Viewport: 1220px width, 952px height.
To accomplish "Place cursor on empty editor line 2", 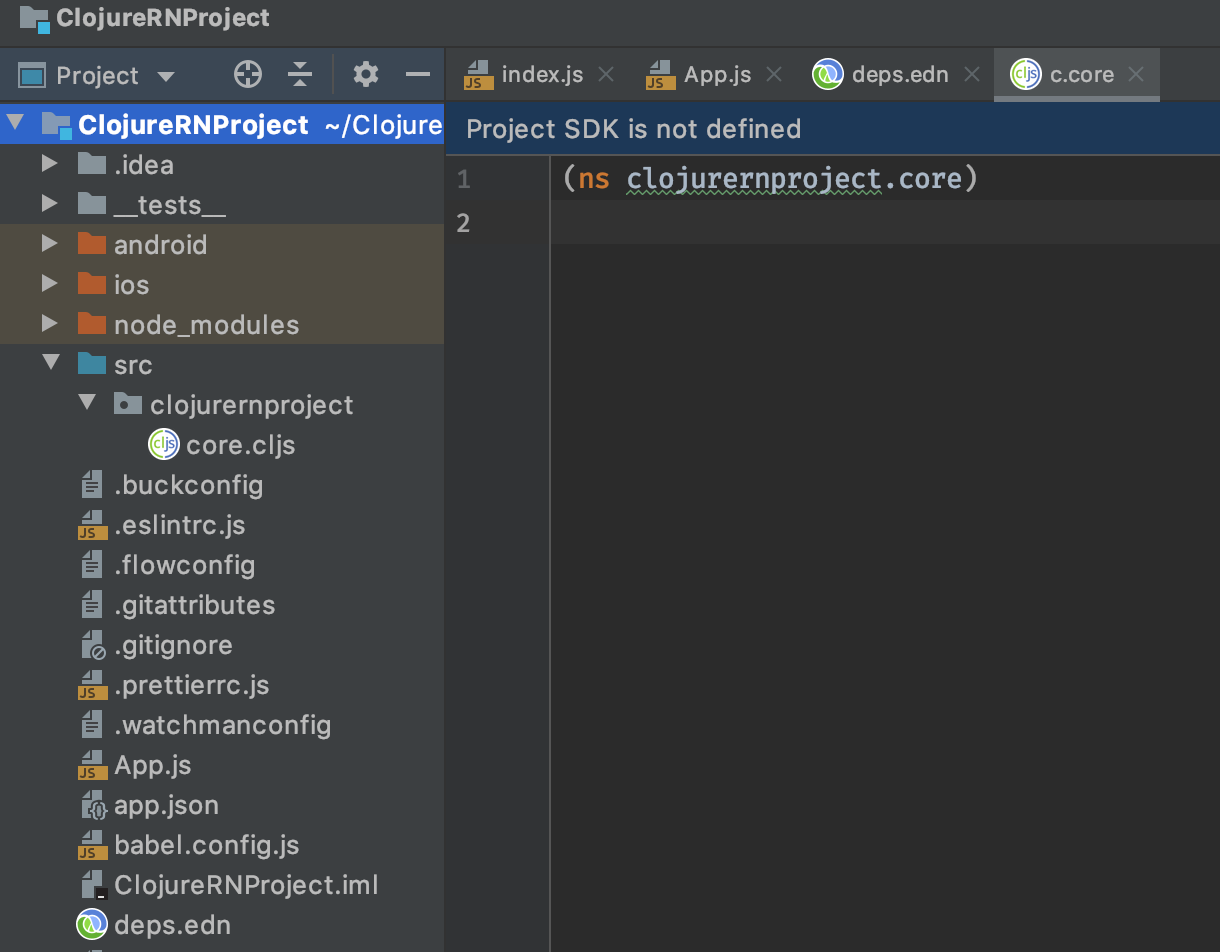I will click(885, 222).
